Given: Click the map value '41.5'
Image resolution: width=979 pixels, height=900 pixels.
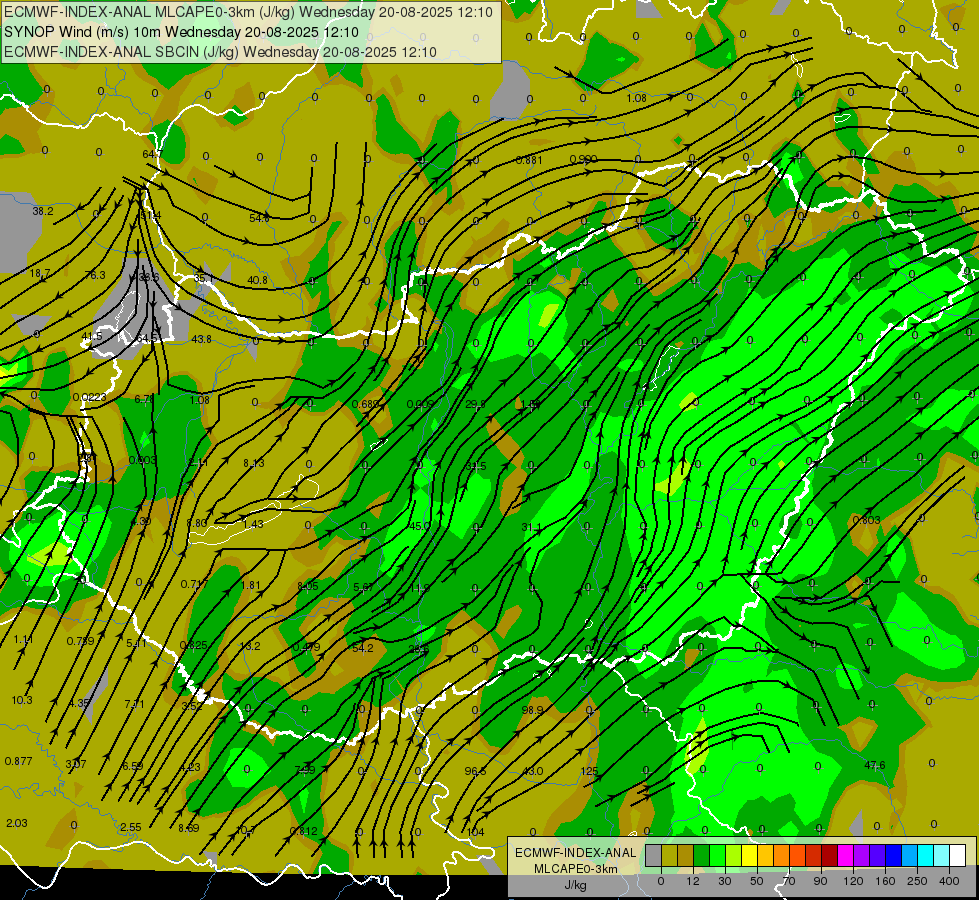Looking at the screenshot, I should pyautogui.click(x=92, y=337).
